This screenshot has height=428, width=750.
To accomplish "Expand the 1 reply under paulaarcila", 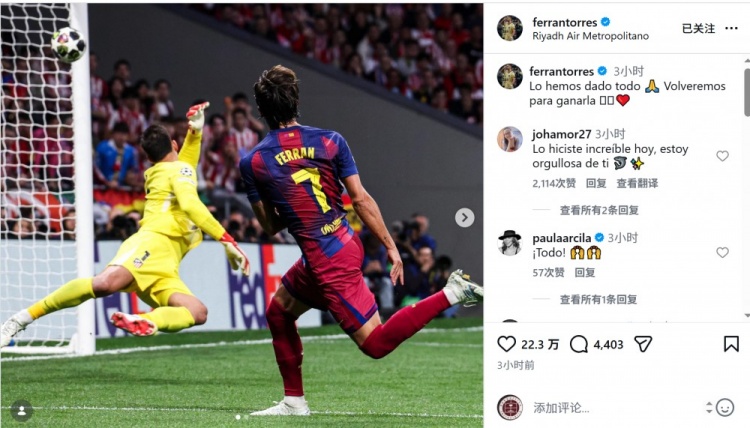I will point(598,299).
